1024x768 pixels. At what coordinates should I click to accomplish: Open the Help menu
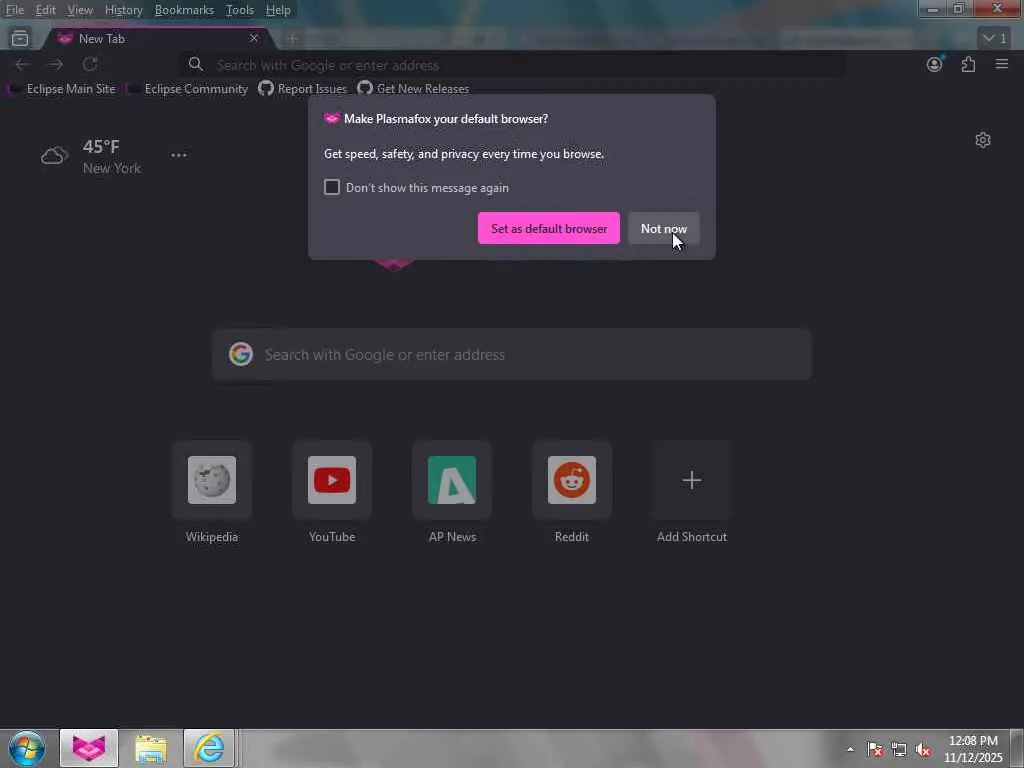[x=278, y=10]
